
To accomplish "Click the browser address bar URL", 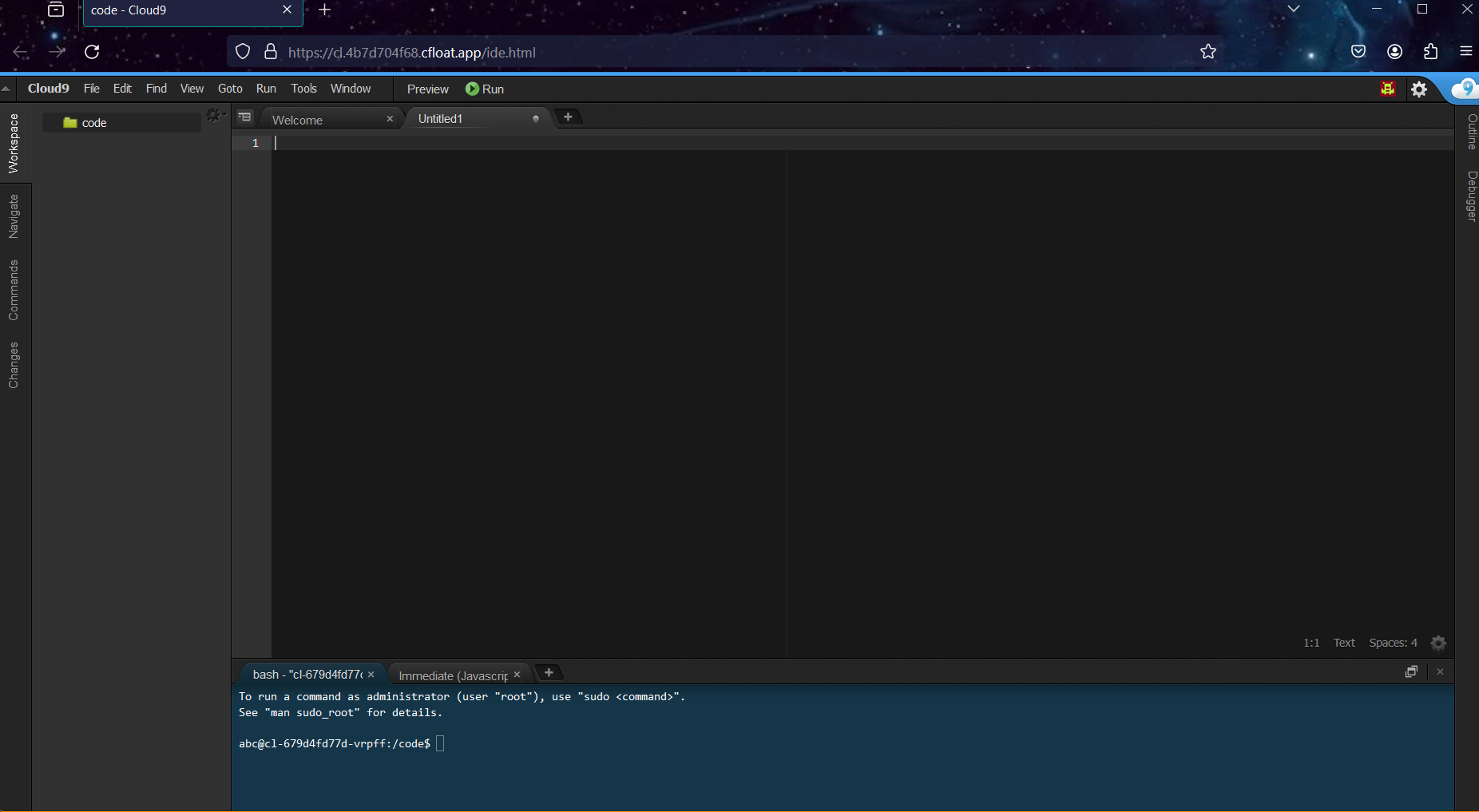I will pyautogui.click(x=411, y=53).
